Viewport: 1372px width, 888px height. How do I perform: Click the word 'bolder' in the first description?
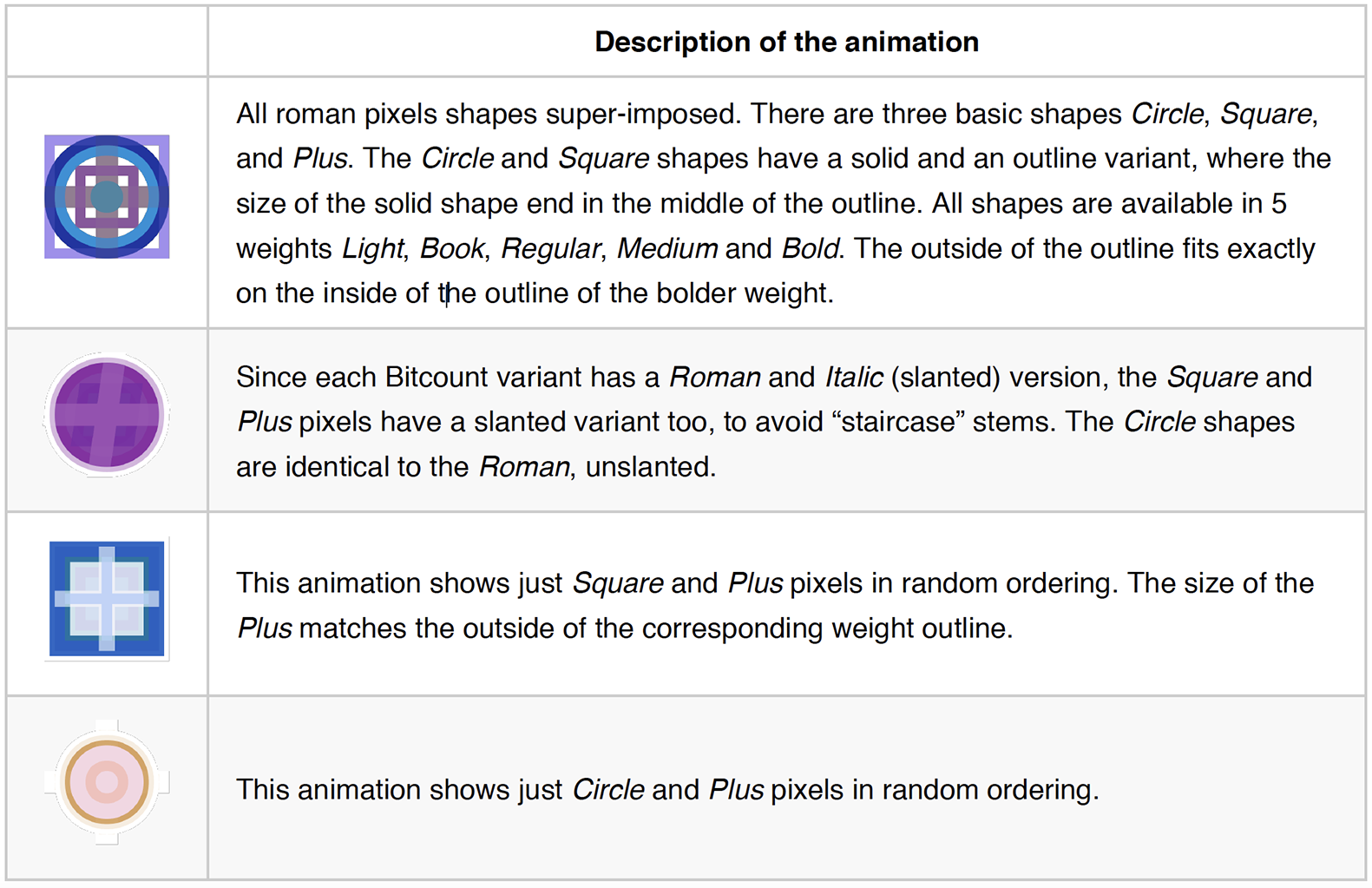[695, 293]
